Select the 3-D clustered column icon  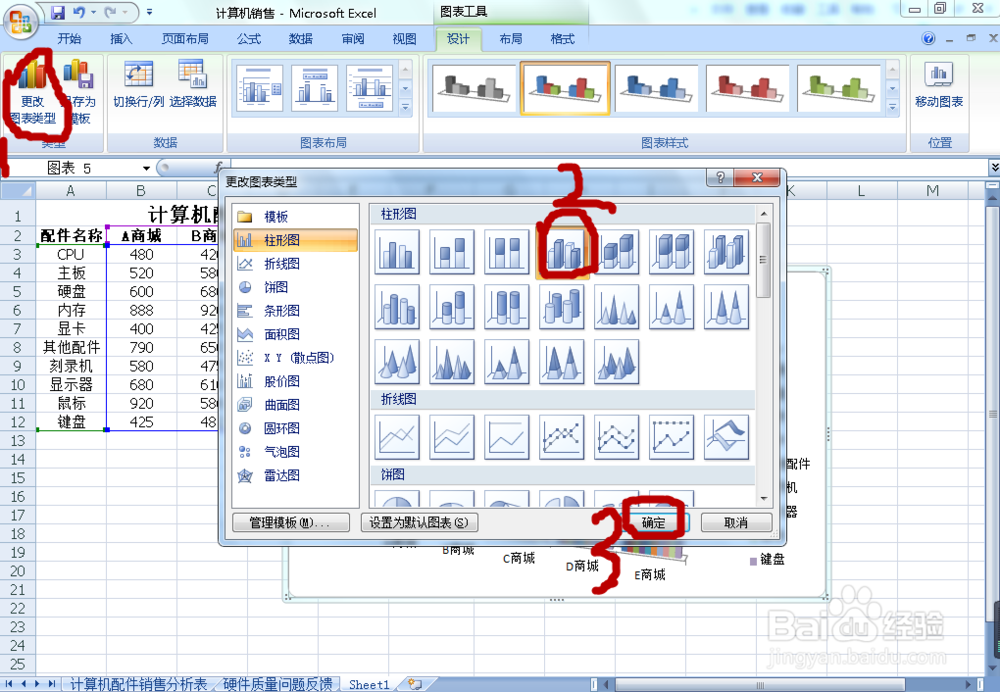pyautogui.click(x=562, y=252)
